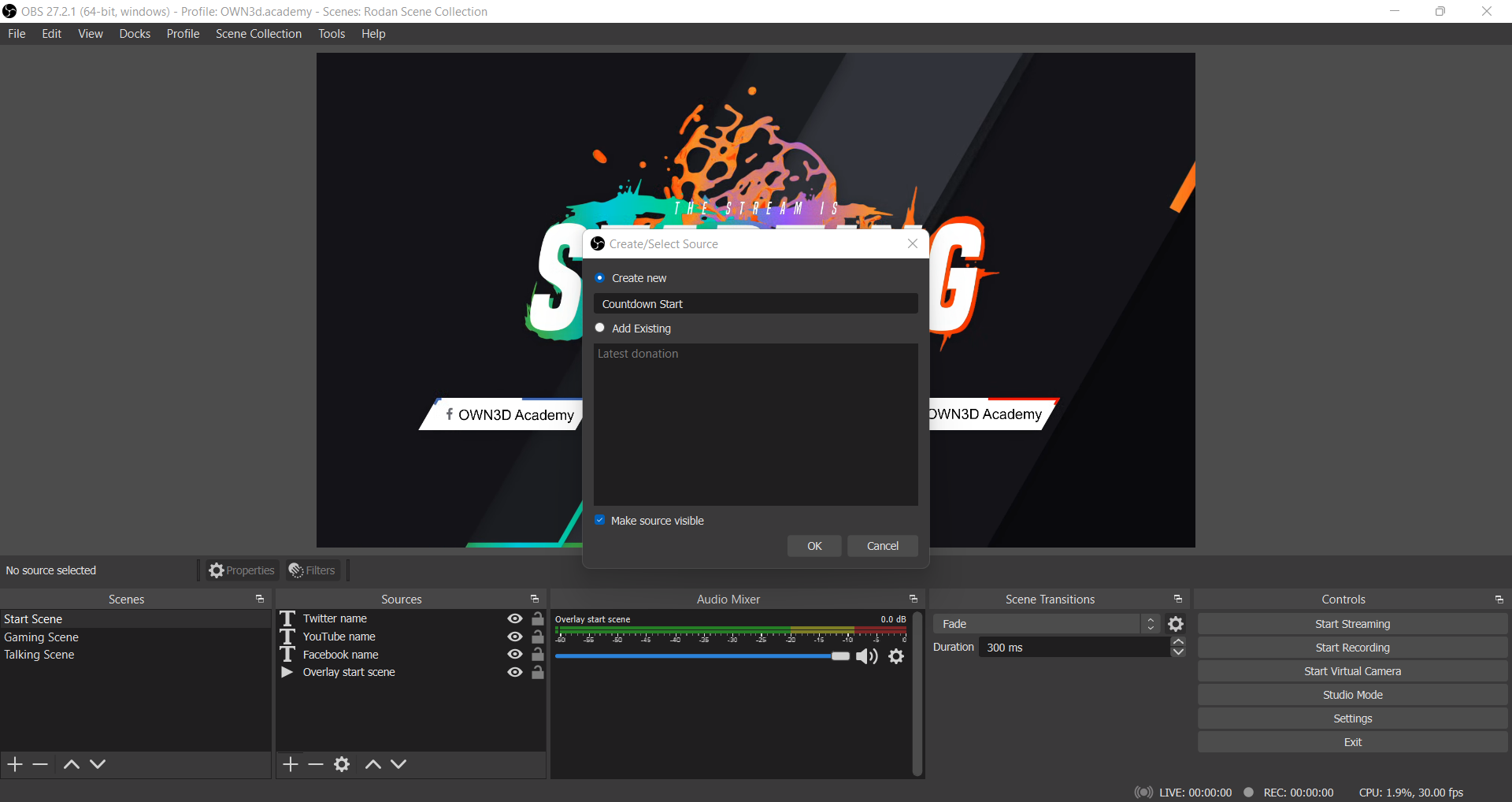The height and width of the screenshot is (802, 1512).
Task: Click the Start Streaming button
Action: 1352,624
